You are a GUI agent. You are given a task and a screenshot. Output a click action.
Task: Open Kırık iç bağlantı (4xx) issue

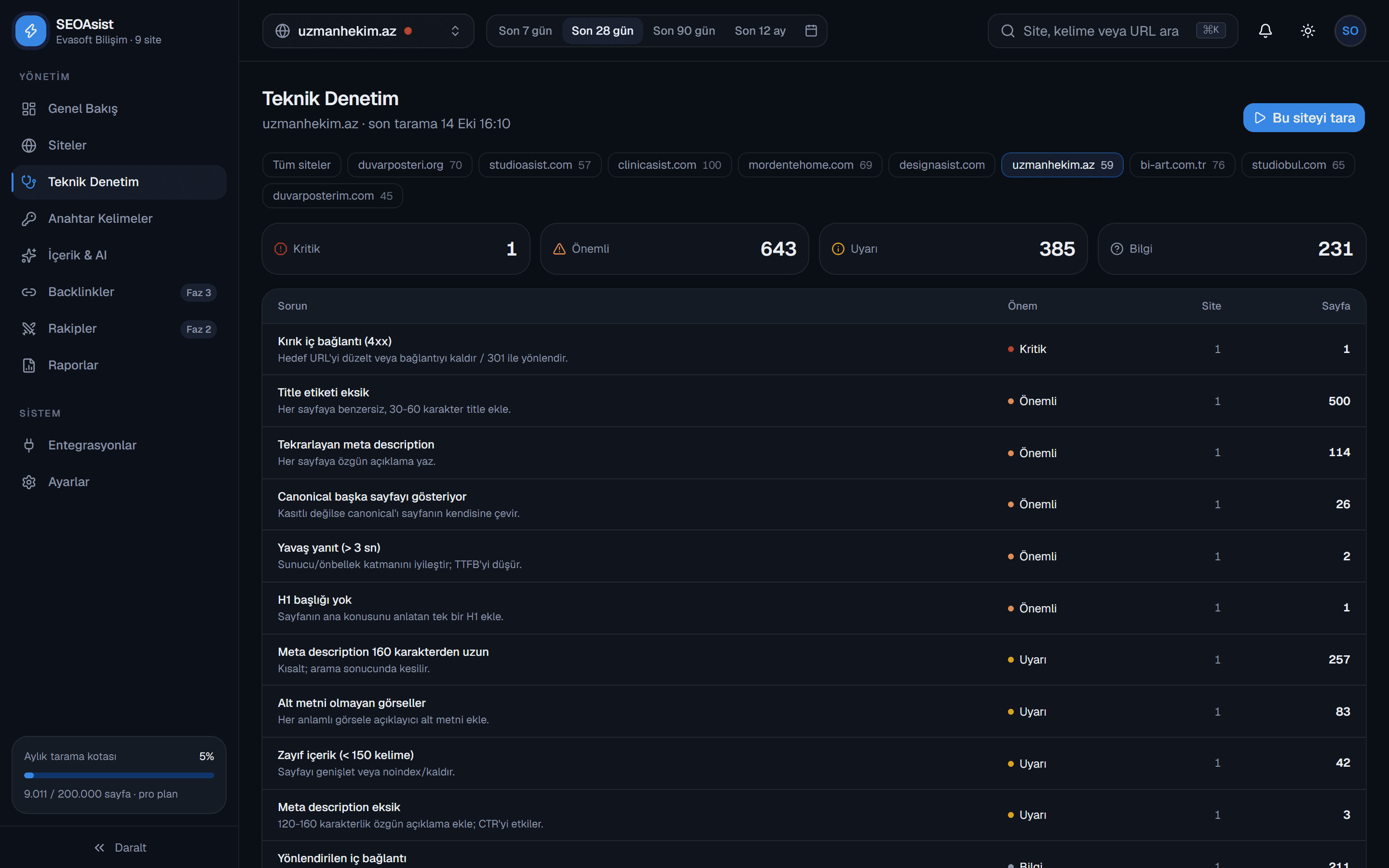point(814,349)
